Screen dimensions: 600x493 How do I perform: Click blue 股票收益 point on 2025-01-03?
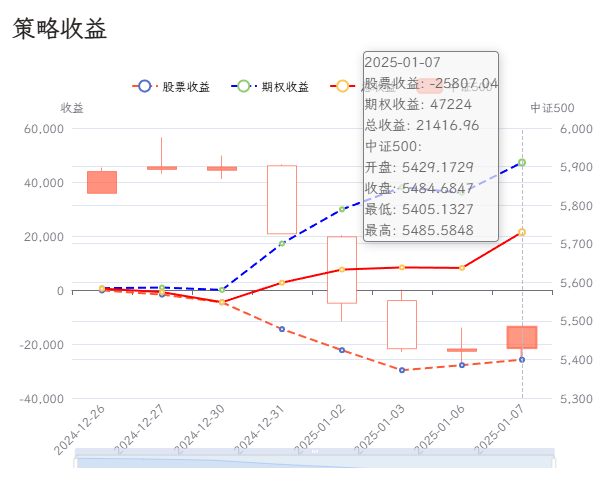click(x=402, y=370)
